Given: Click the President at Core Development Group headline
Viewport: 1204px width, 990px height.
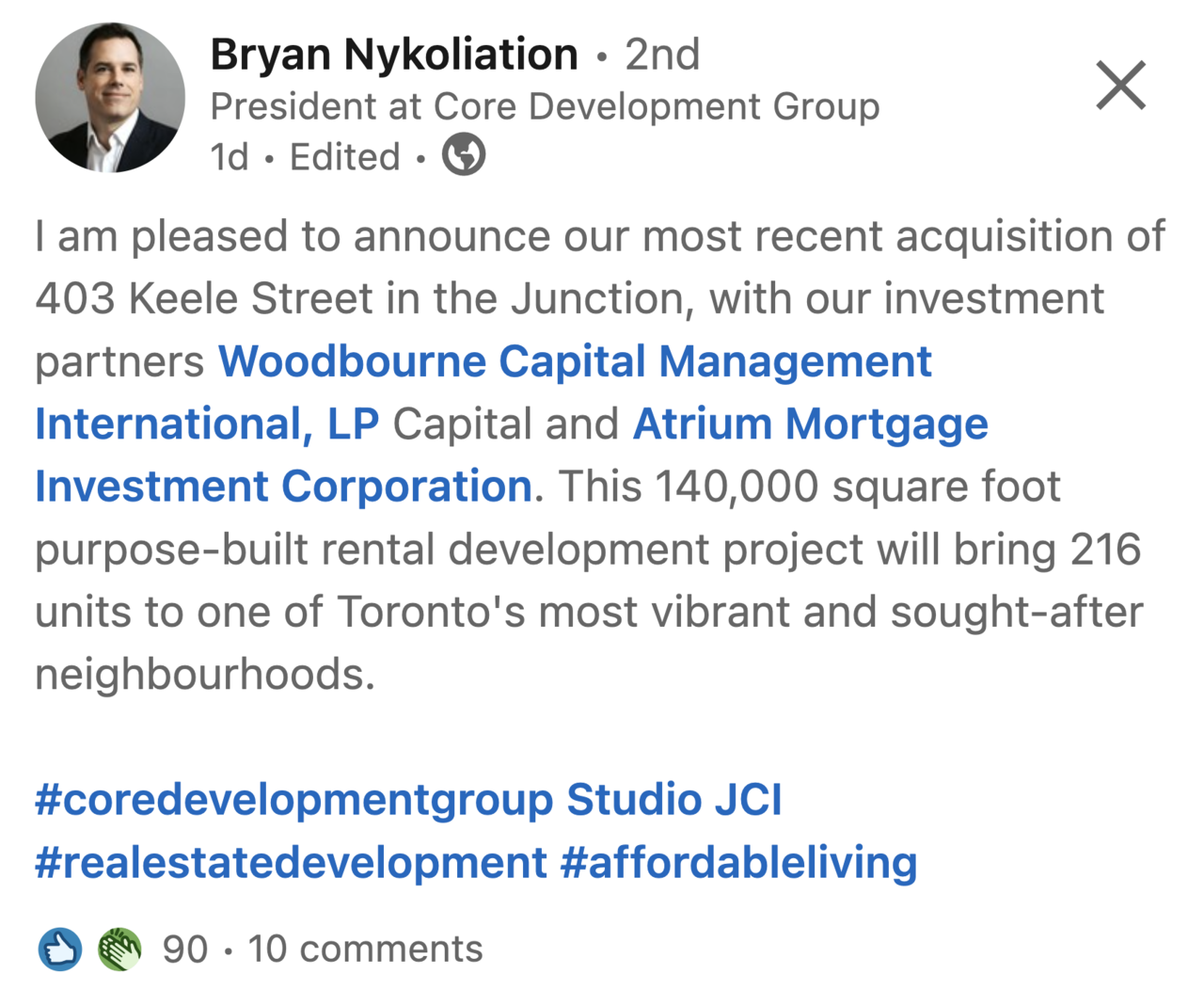Looking at the screenshot, I should [545, 106].
